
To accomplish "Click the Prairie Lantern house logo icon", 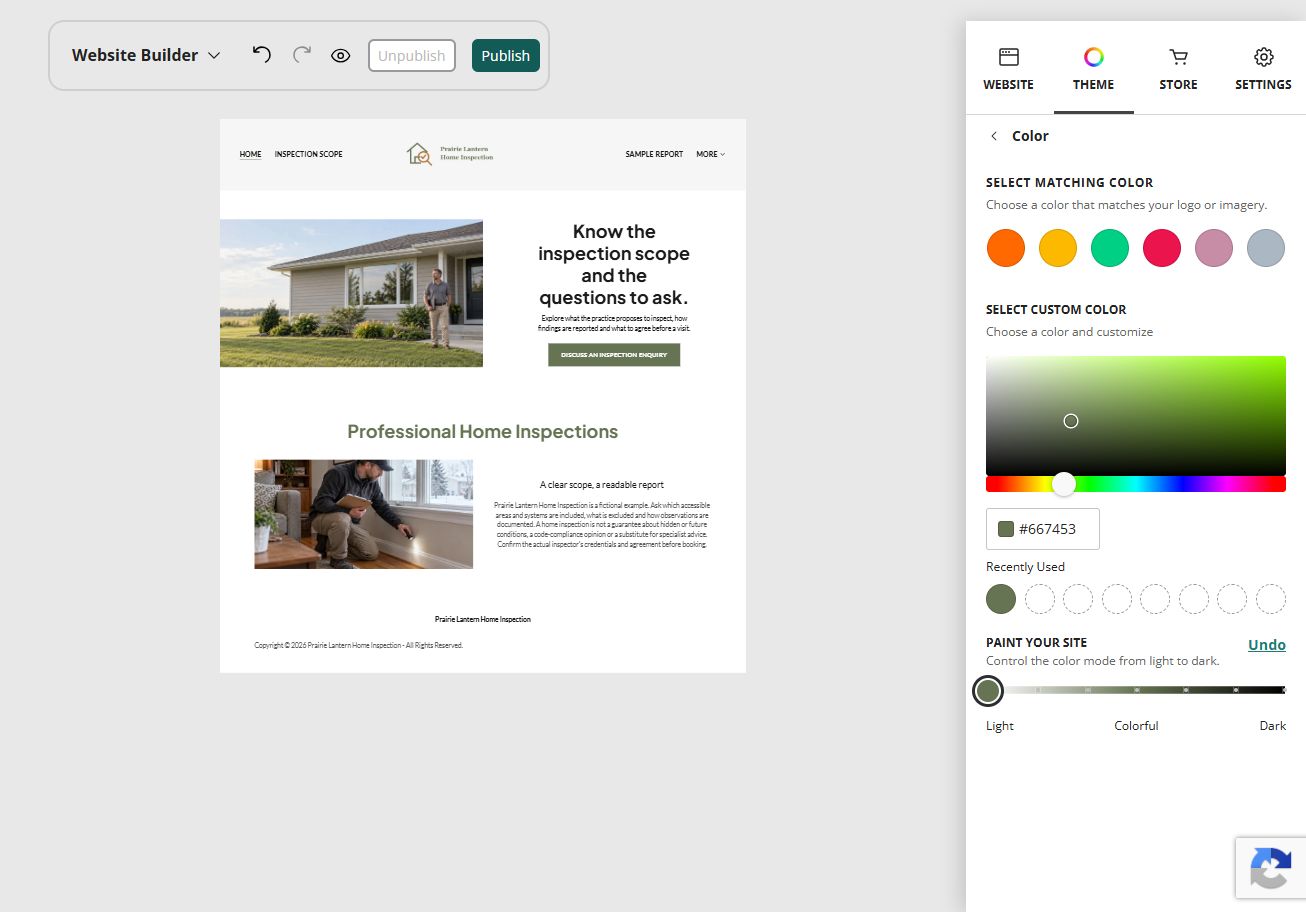I will (x=419, y=154).
